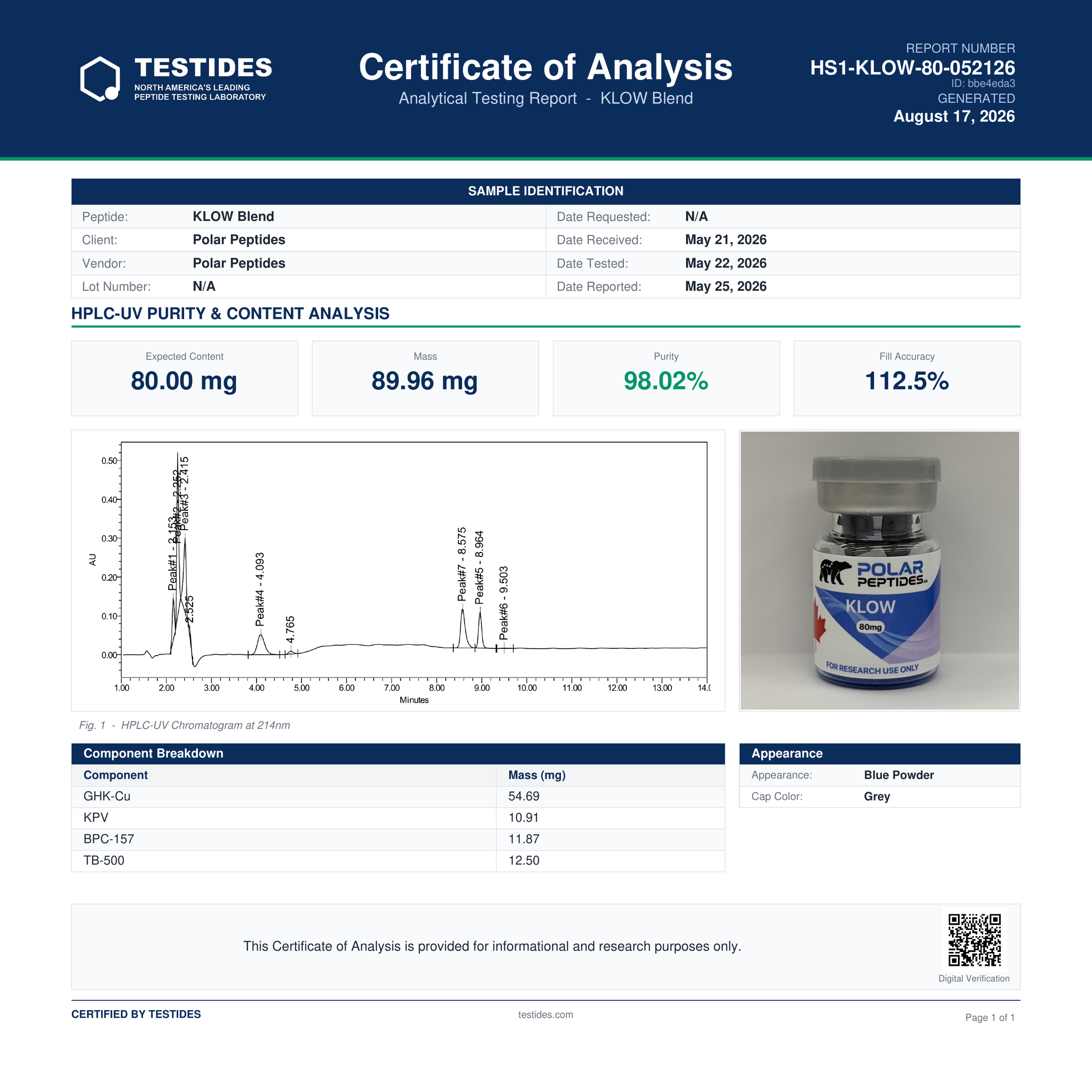Select the BPC-157 component row
This screenshot has width=1092, height=1092.
[398, 839]
